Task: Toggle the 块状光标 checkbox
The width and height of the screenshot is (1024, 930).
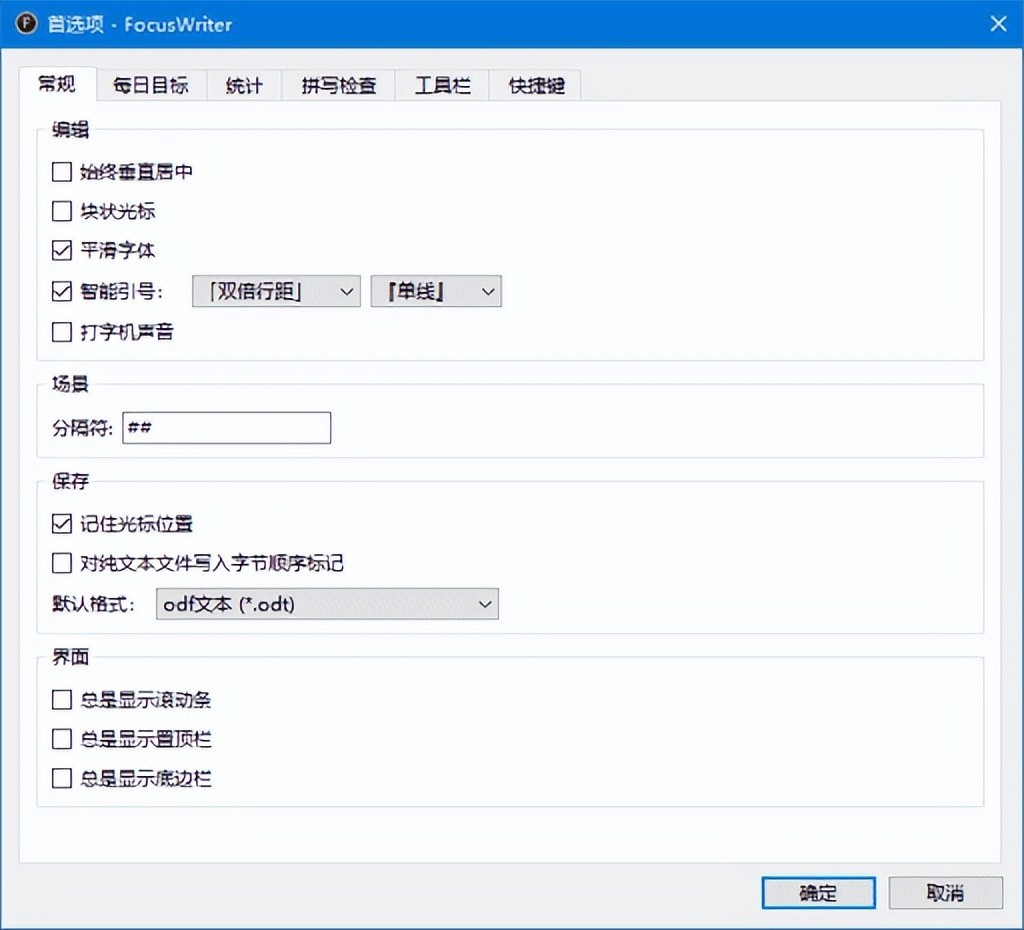Action: point(61,211)
